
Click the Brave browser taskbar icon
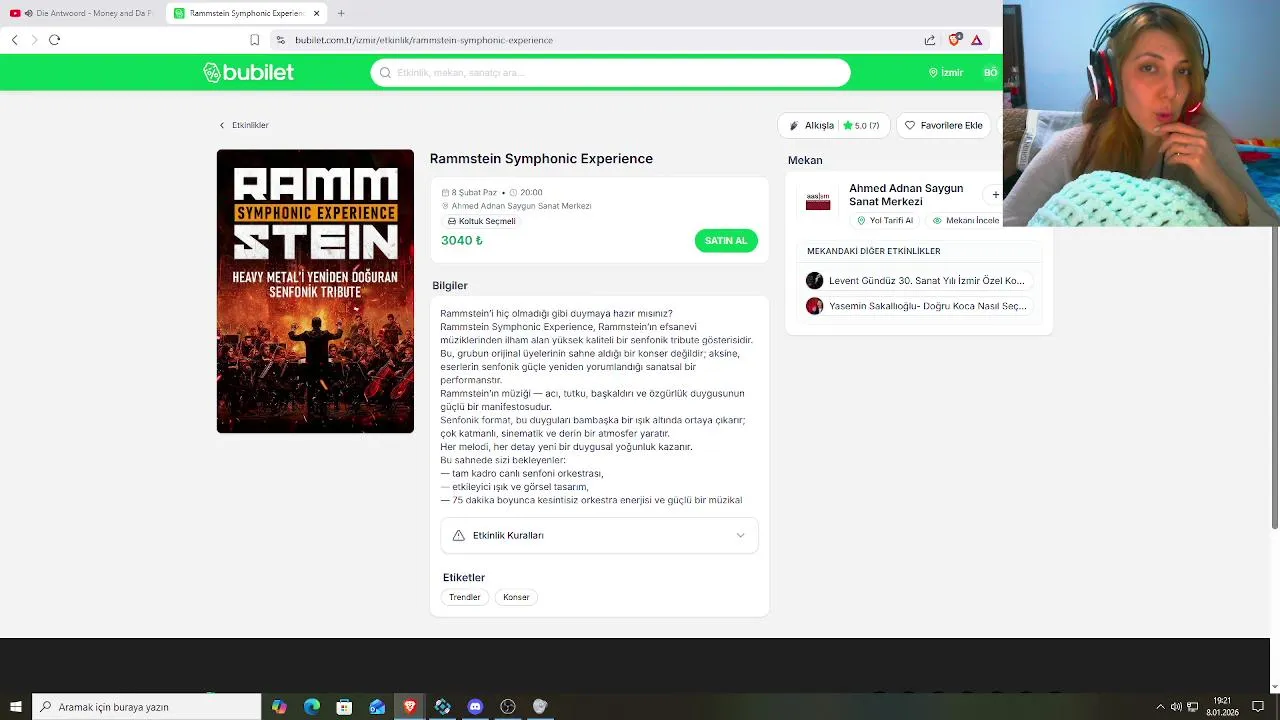pos(410,707)
